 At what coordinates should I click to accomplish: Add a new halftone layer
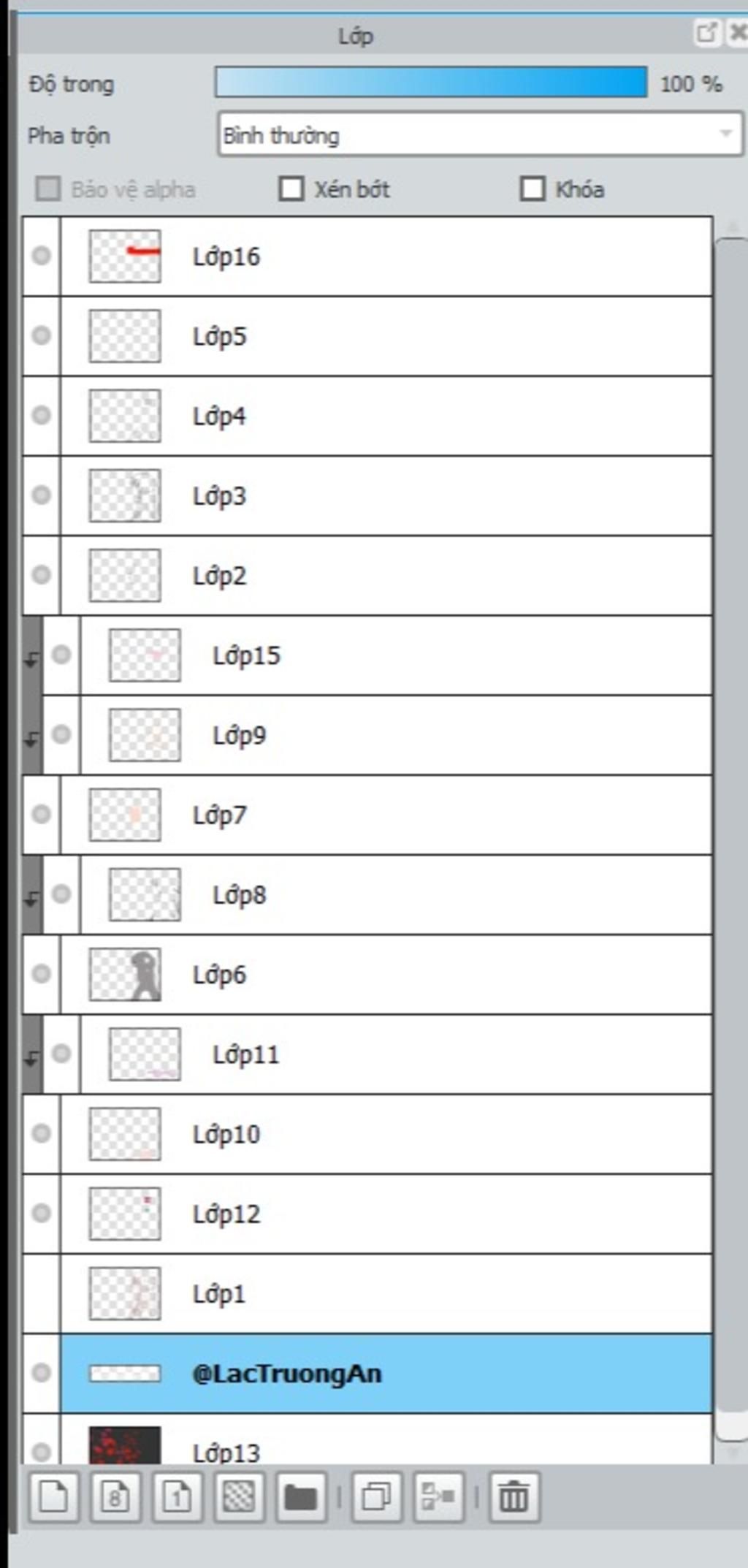pos(240,1496)
